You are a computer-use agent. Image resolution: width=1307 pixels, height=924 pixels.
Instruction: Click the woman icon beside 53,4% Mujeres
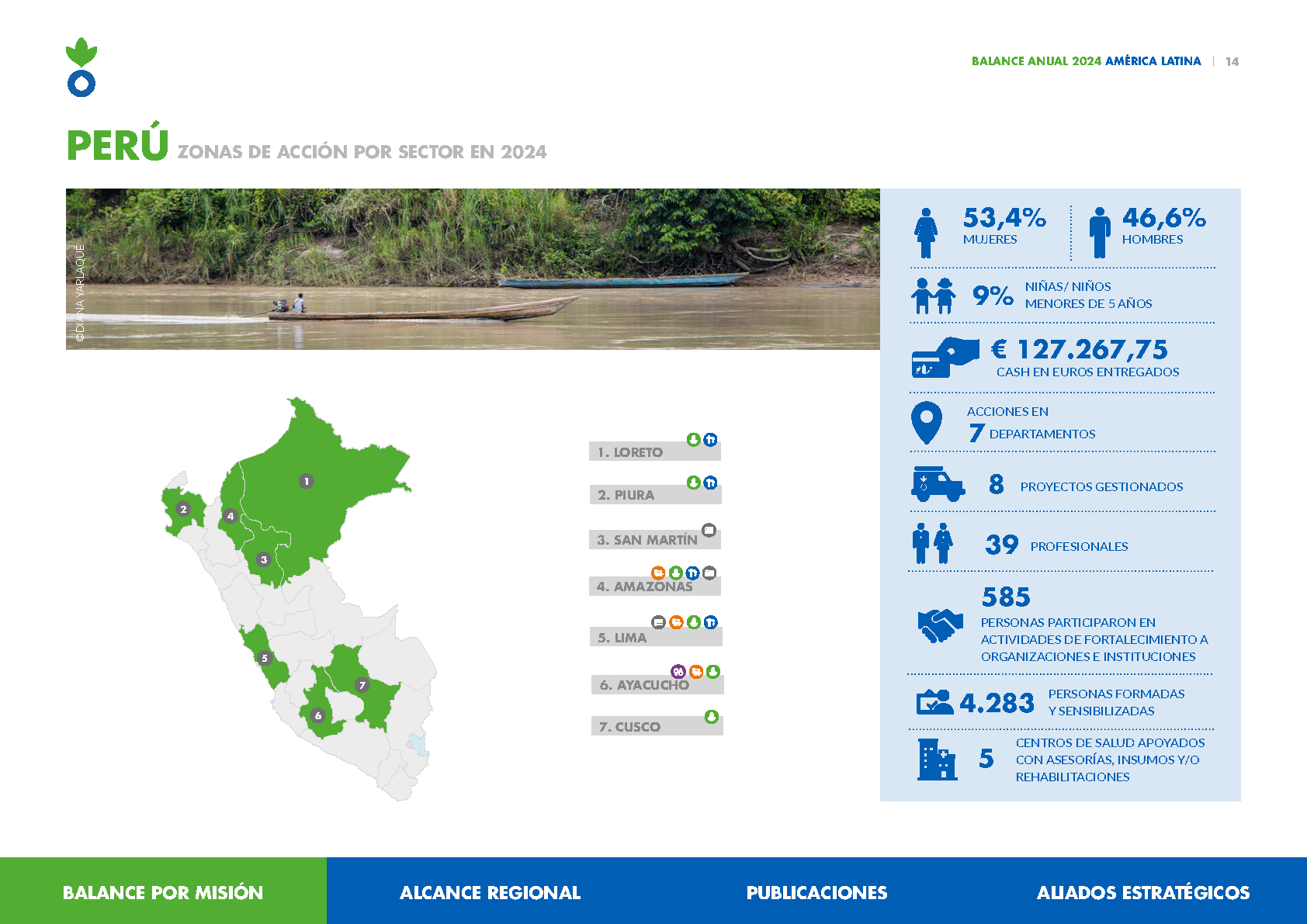[925, 233]
